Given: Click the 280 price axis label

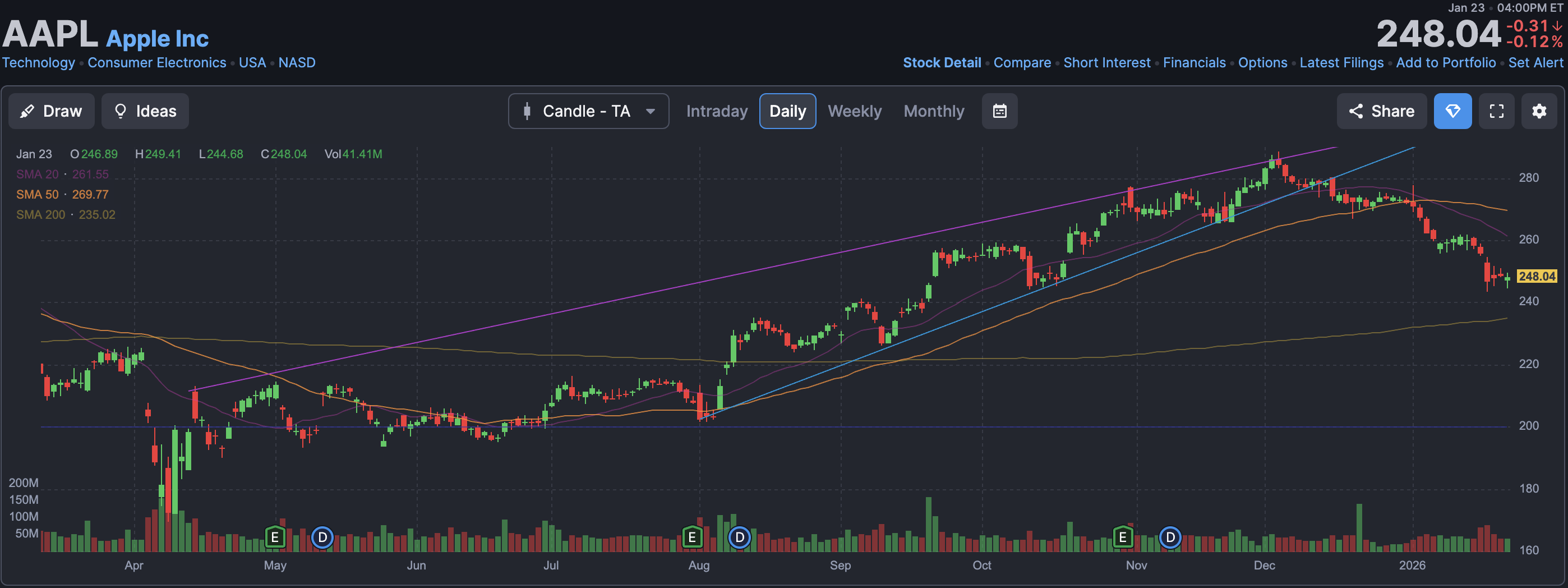Looking at the screenshot, I should pyautogui.click(x=1528, y=178).
